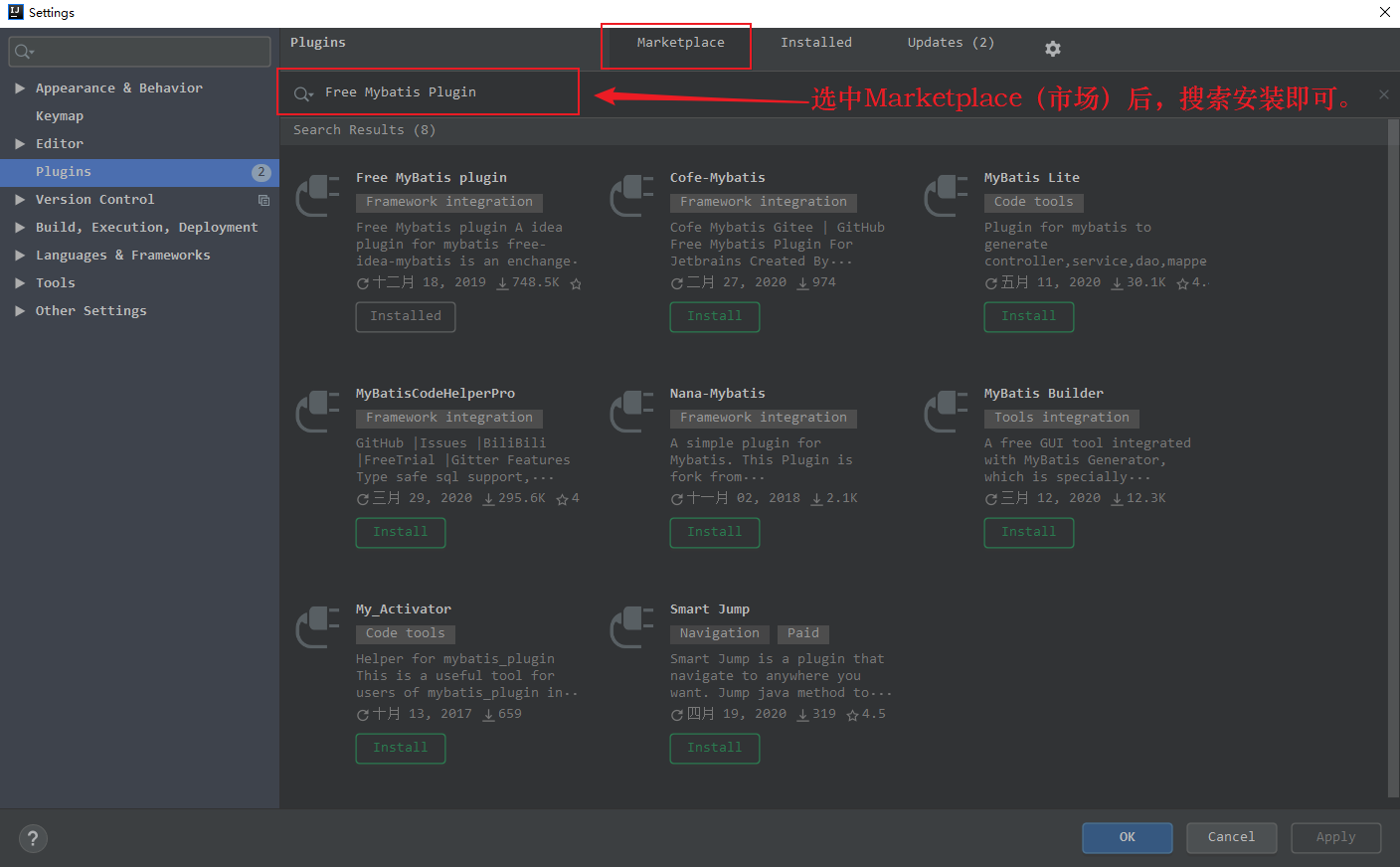
Task: Open MyBatis Lite plugin title
Action: (1032, 178)
